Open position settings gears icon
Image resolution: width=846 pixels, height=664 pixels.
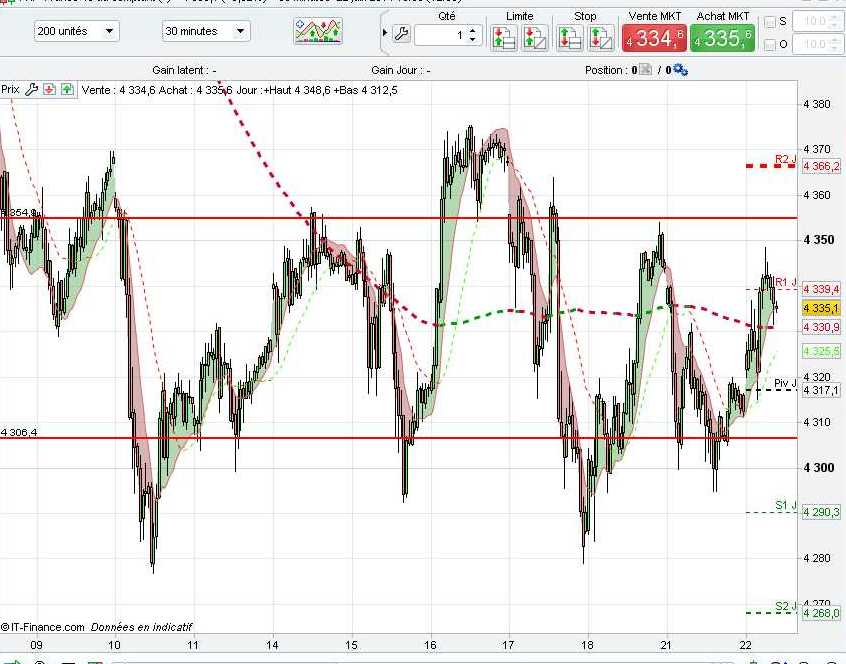point(680,70)
